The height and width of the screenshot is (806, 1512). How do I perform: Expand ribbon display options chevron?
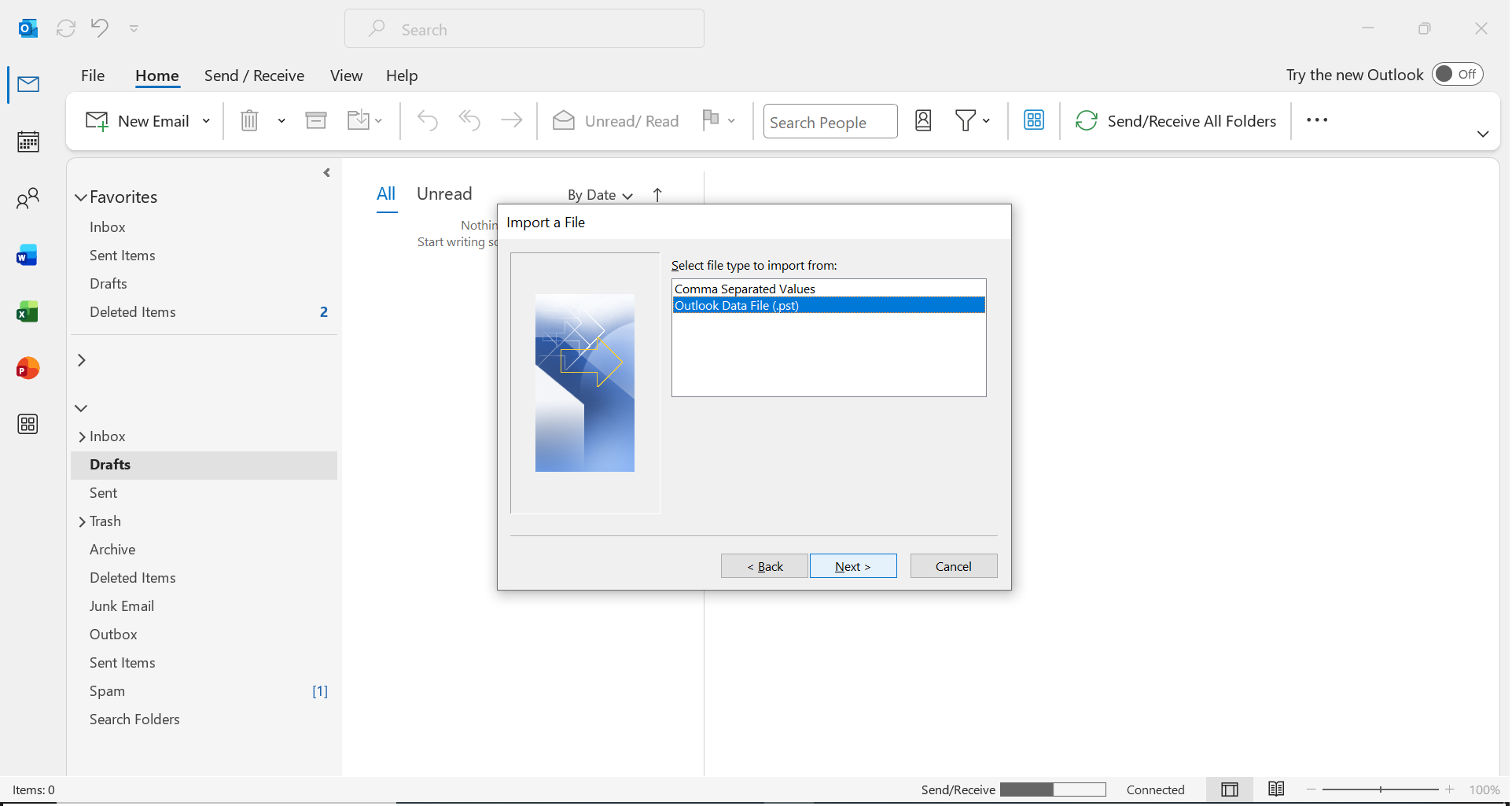1483,134
